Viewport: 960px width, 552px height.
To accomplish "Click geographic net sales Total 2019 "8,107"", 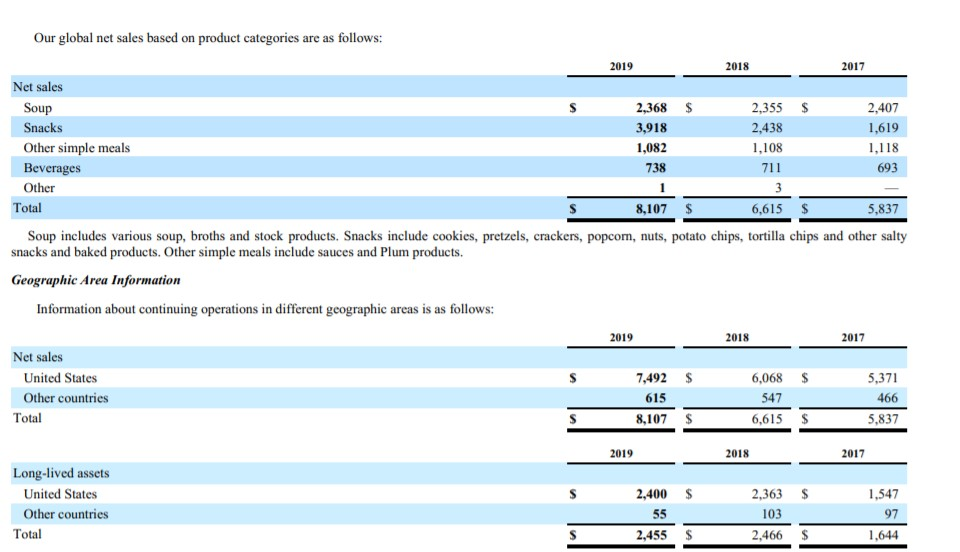I will (651, 419).
